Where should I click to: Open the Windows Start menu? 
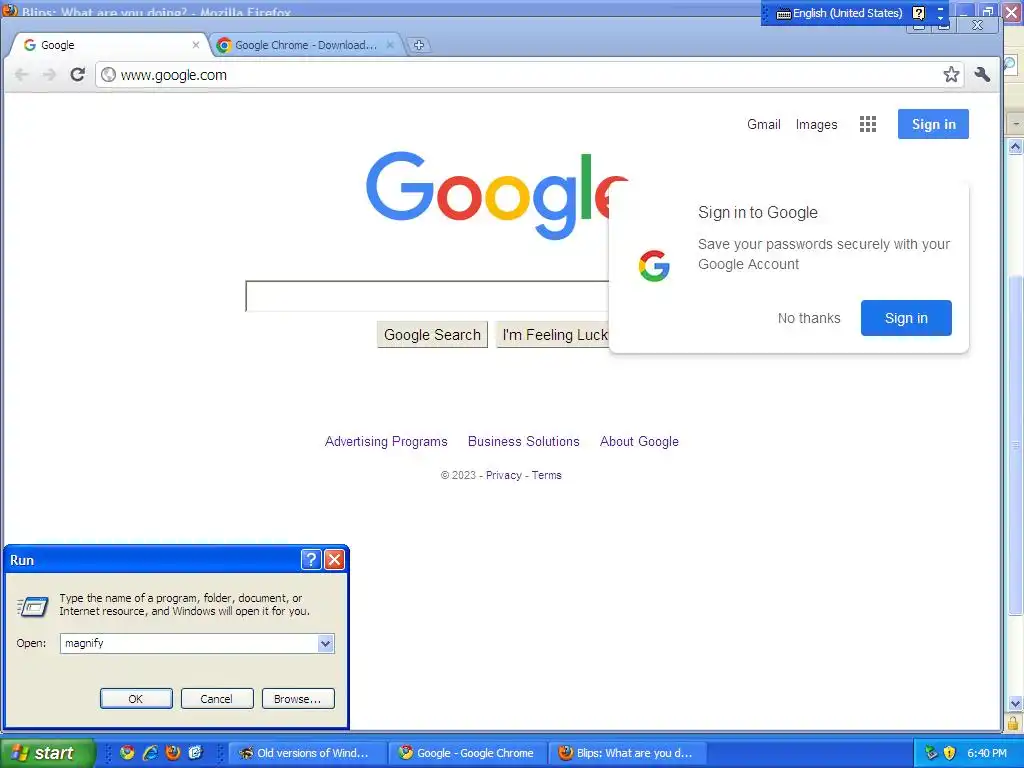(47, 753)
